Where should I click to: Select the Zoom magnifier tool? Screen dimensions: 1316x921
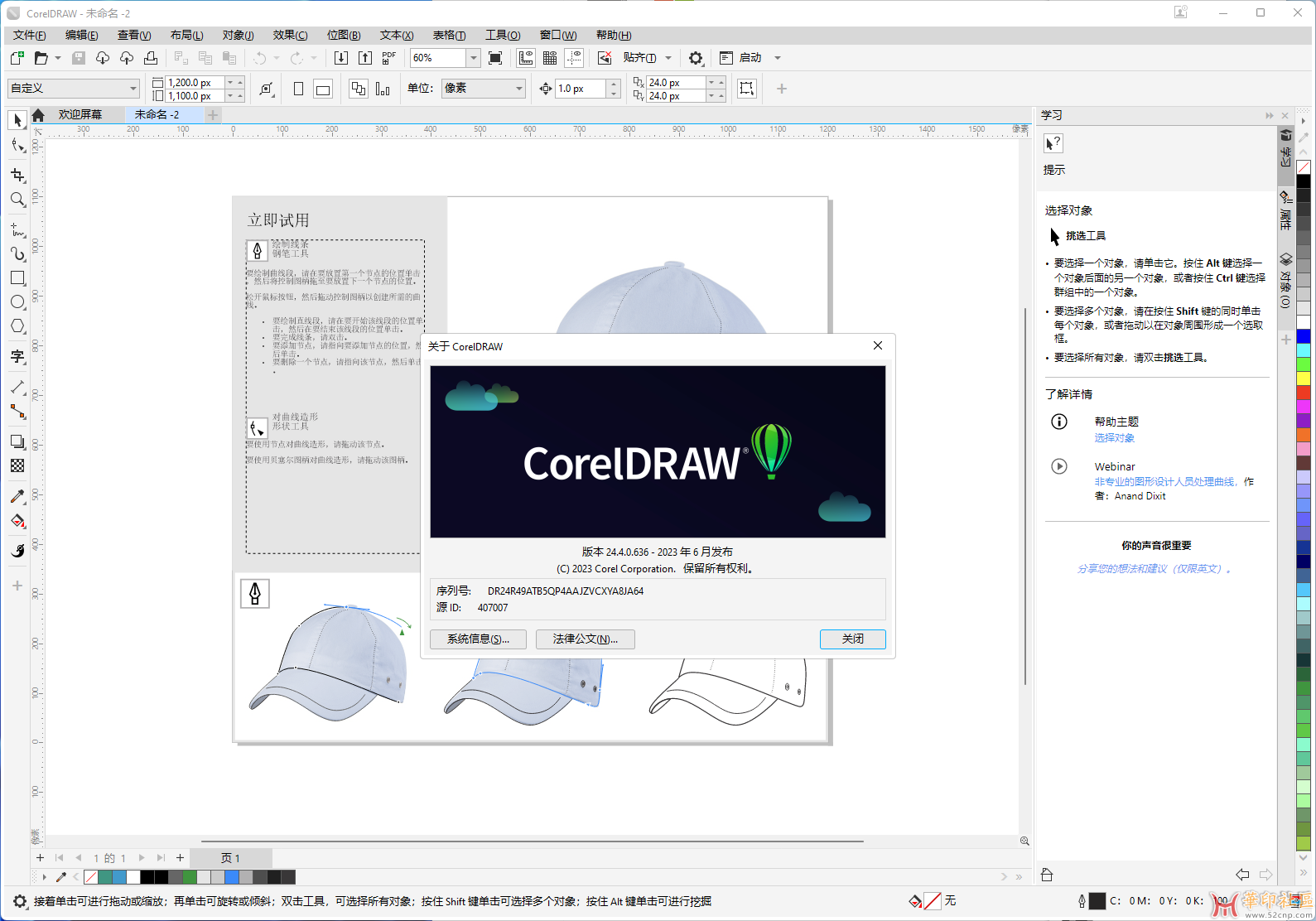coord(17,200)
